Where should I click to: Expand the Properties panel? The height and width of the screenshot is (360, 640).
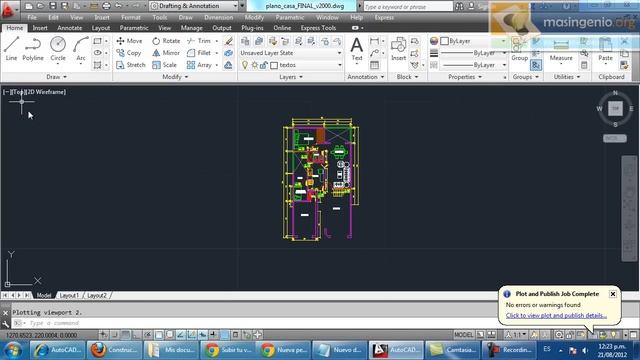pyautogui.click(x=465, y=77)
